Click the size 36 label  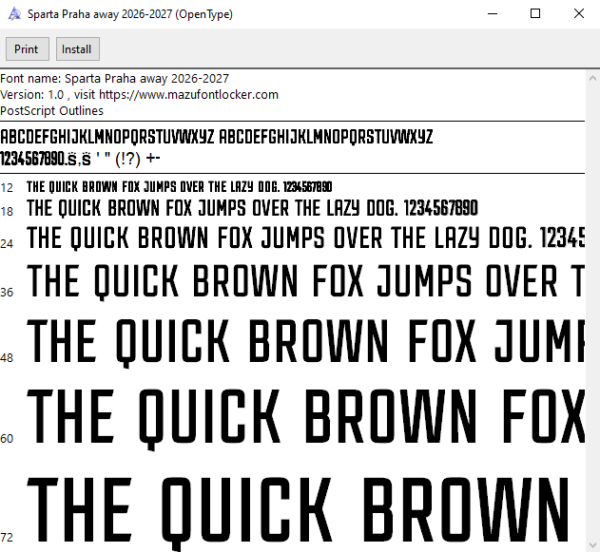(7, 293)
